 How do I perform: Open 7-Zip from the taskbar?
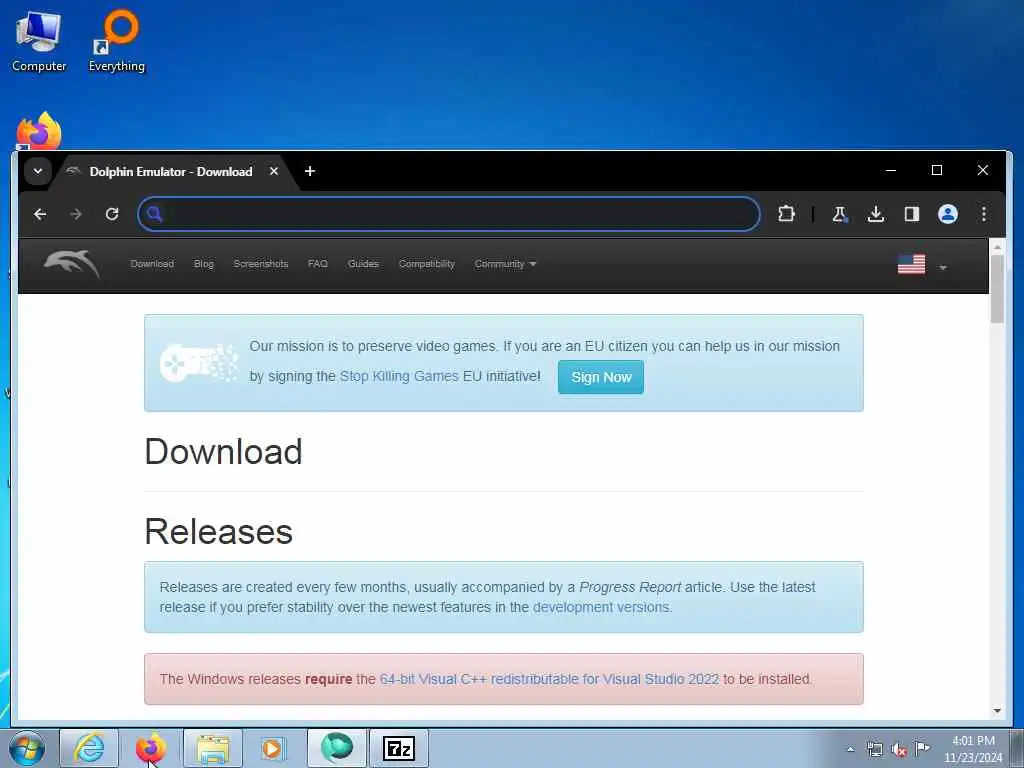pos(399,748)
